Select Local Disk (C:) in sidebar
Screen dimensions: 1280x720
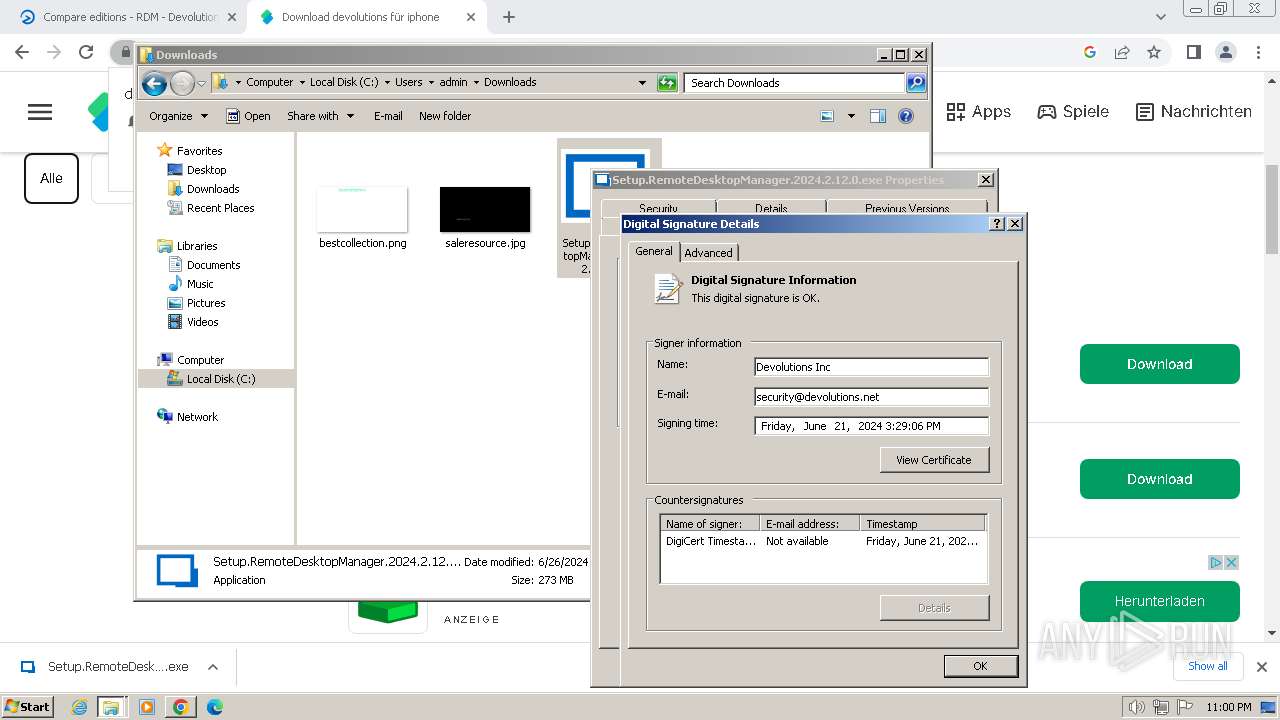coord(220,379)
